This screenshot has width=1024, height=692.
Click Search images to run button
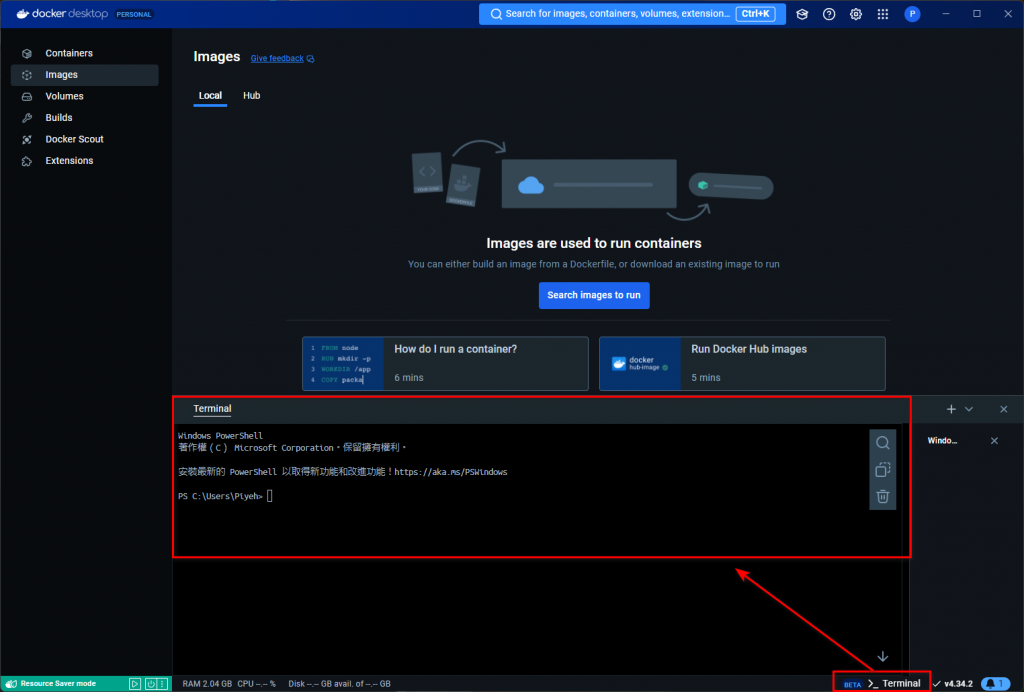tap(594, 295)
